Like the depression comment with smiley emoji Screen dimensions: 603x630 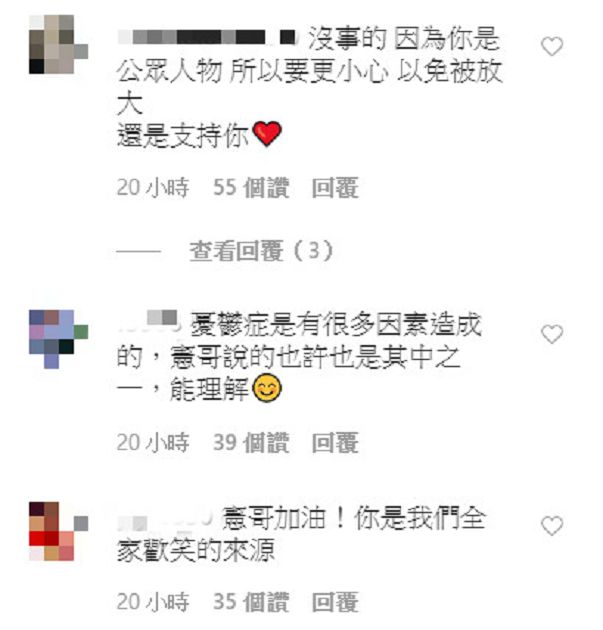pos(552,334)
